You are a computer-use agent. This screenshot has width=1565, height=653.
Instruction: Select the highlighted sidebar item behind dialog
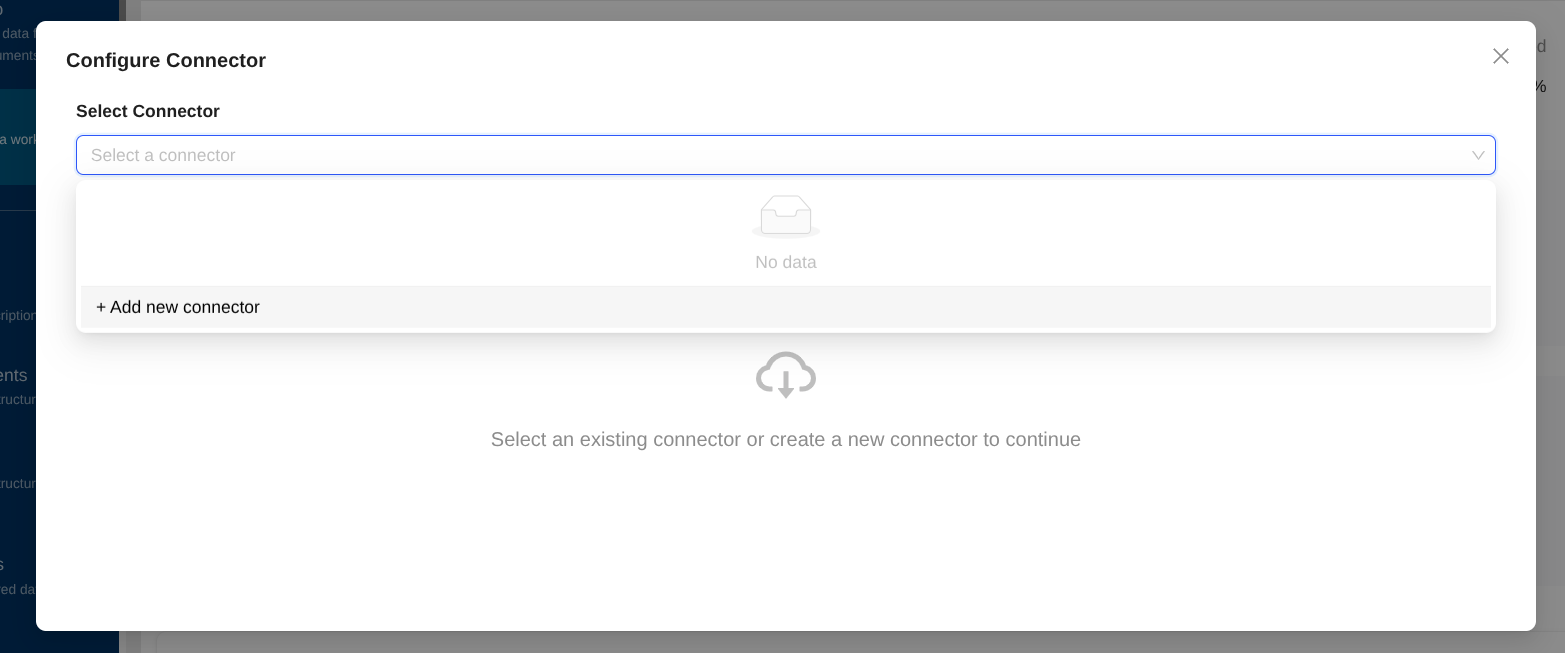coord(17,138)
